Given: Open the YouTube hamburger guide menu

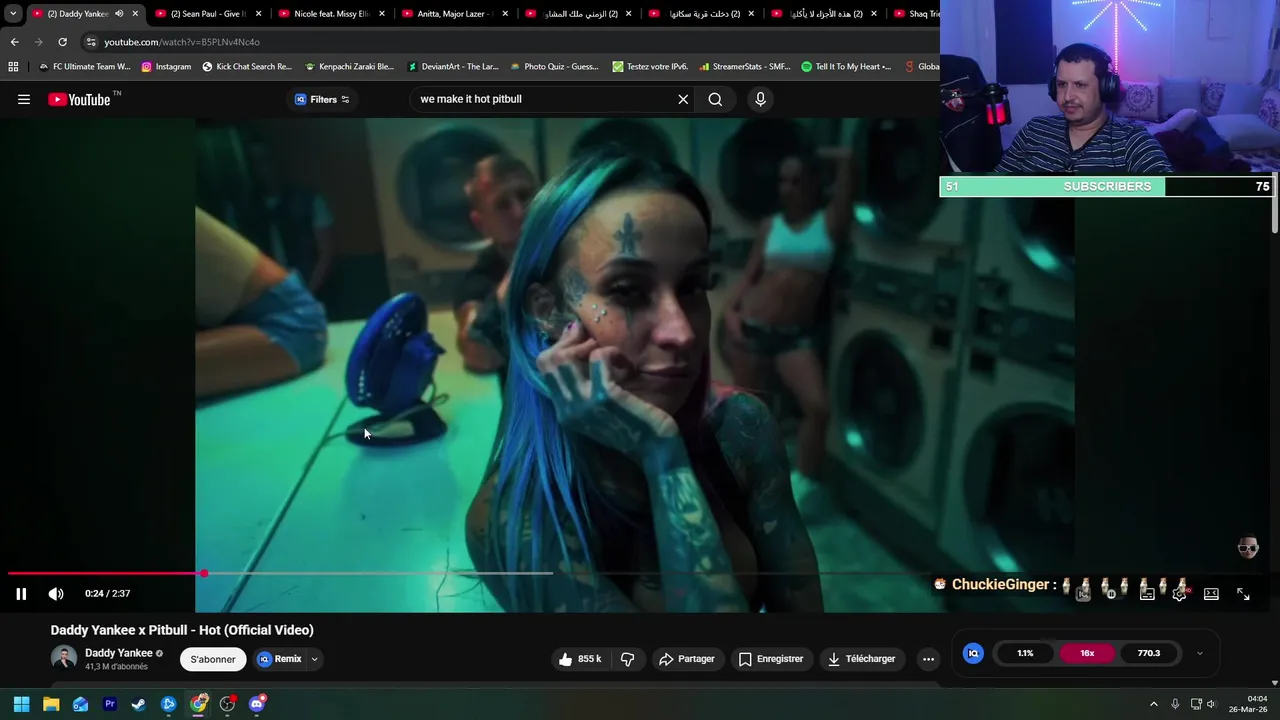Looking at the screenshot, I should pyautogui.click(x=24, y=99).
